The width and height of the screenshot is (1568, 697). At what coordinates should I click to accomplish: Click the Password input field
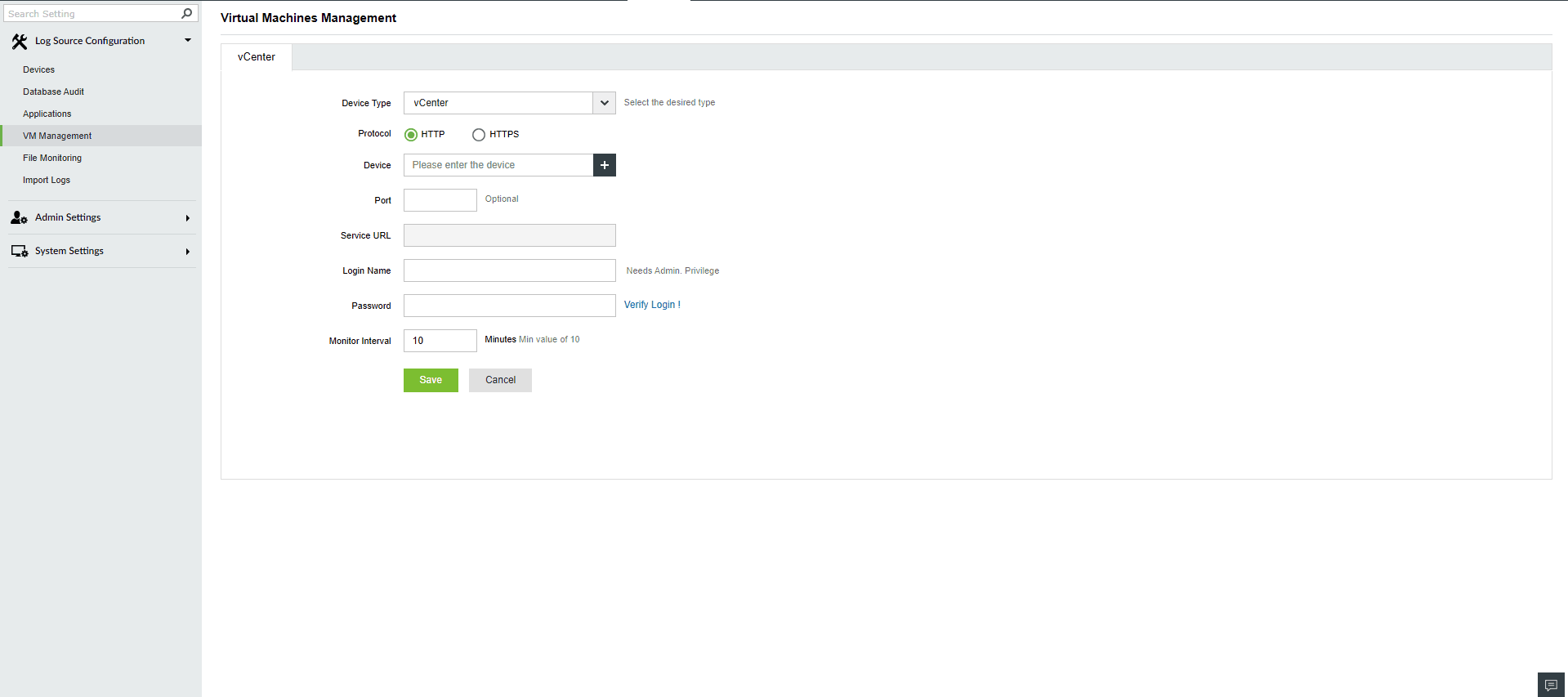pyautogui.click(x=510, y=306)
